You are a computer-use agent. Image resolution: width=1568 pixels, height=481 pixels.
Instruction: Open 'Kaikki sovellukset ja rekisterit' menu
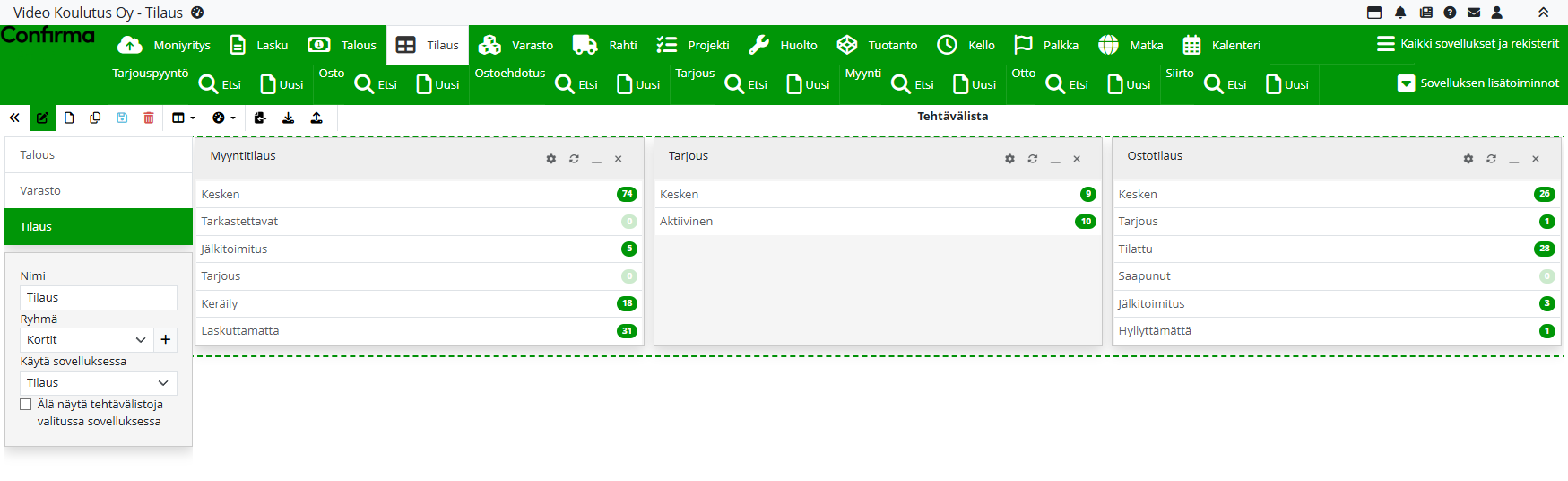1468,43
